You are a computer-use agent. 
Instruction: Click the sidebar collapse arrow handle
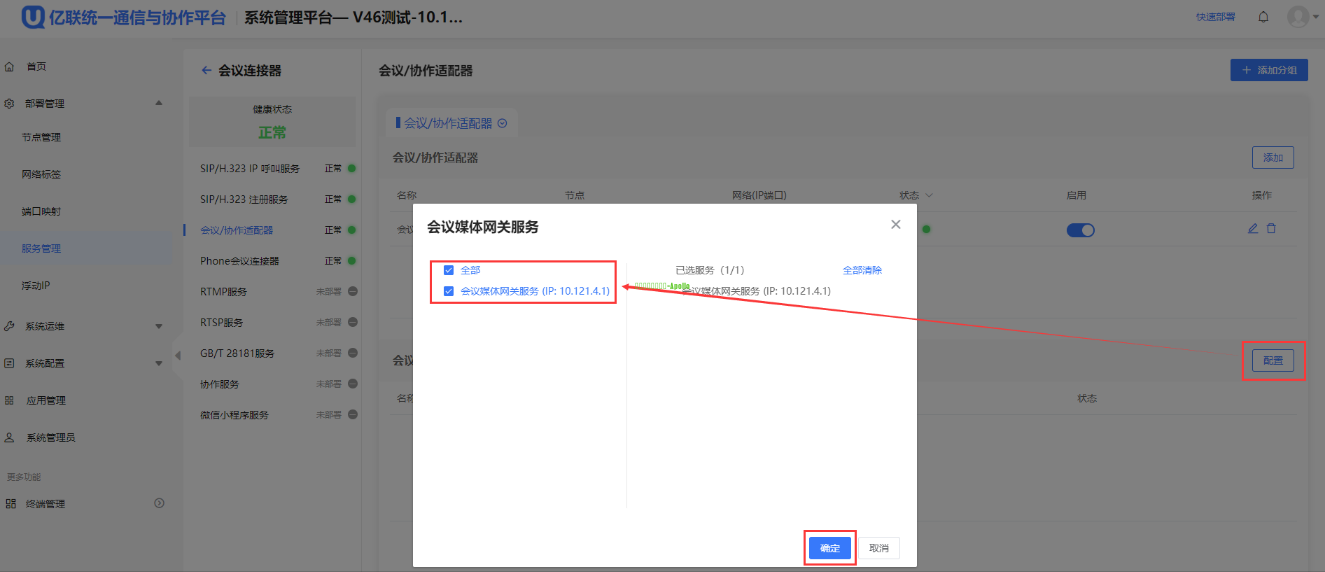coord(178,355)
